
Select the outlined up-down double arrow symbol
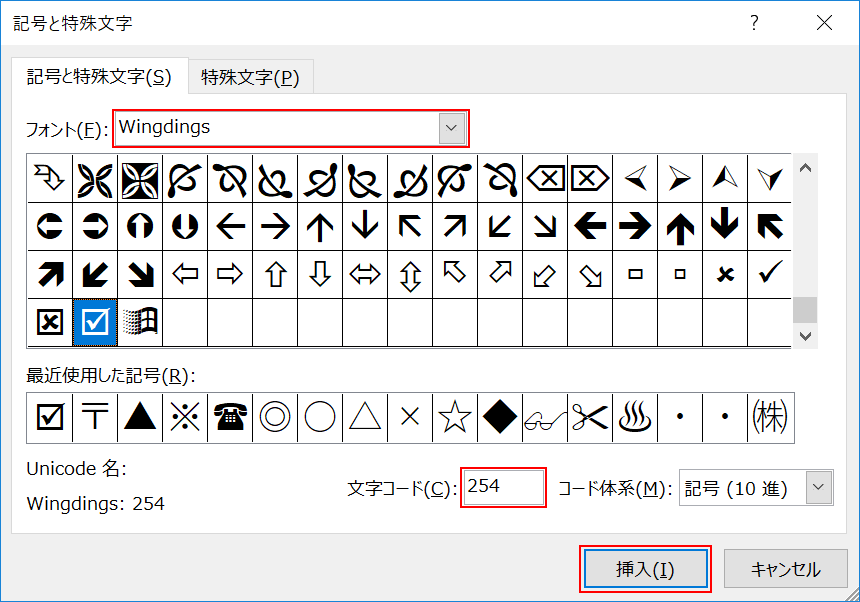point(410,274)
